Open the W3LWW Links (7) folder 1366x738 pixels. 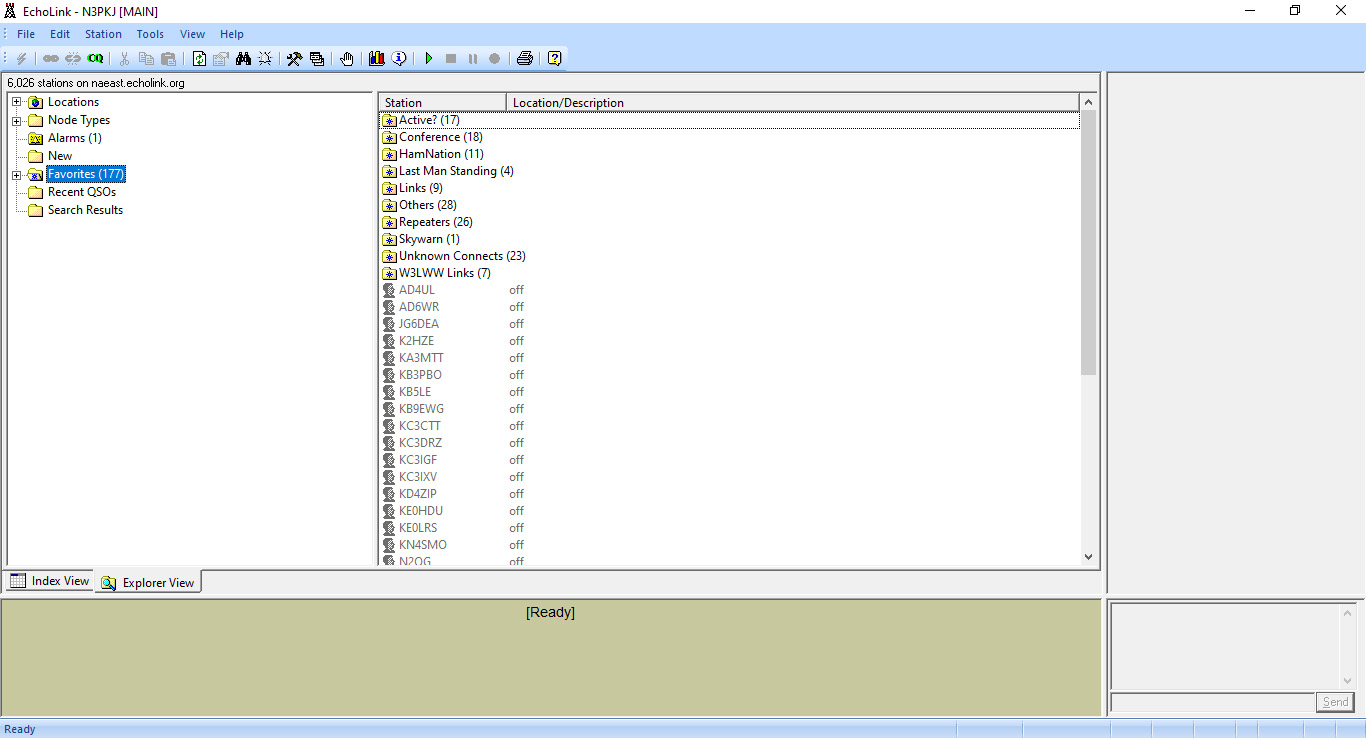point(444,273)
